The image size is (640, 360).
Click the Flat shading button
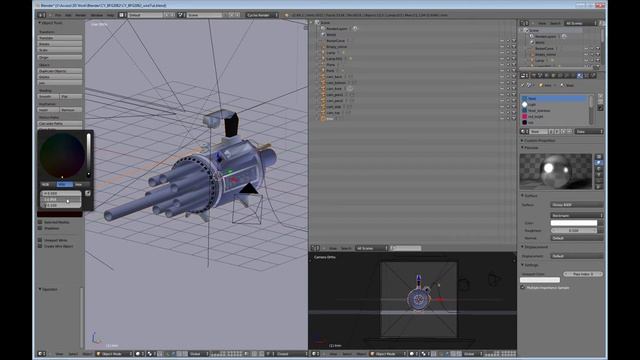click(x=71, y=97)
